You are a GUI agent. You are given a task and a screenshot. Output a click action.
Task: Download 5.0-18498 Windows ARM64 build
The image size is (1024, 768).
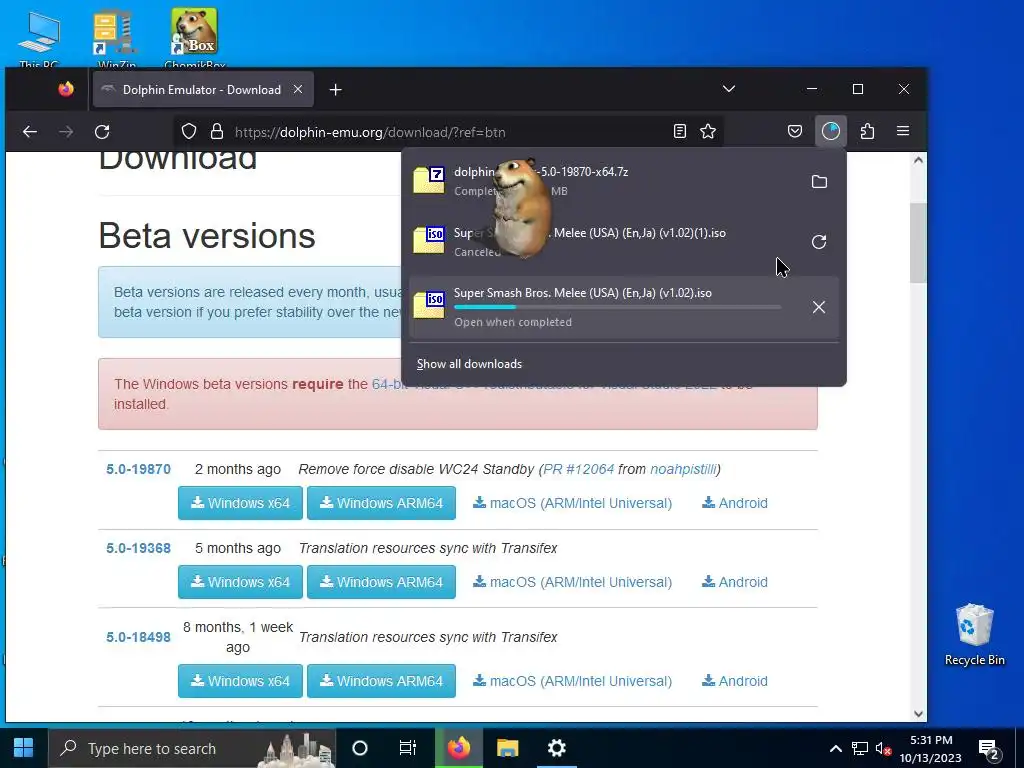tap(381, 681)
